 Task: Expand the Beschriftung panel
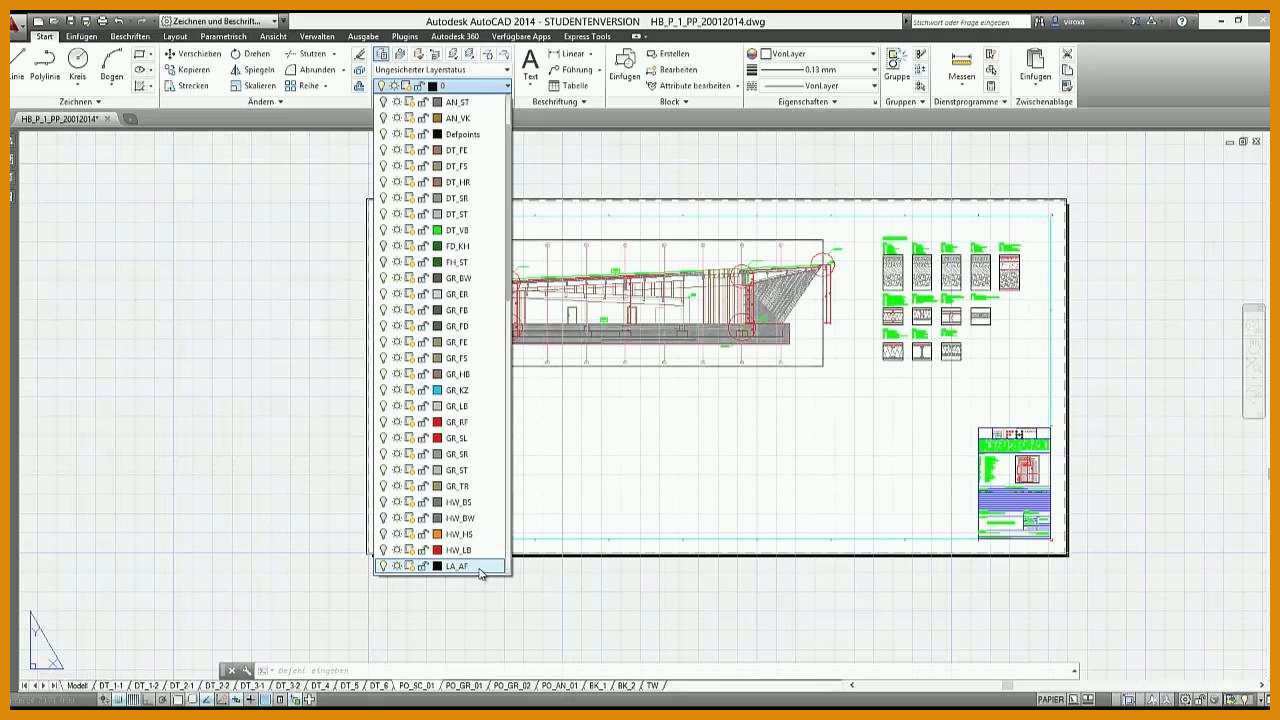559,102
